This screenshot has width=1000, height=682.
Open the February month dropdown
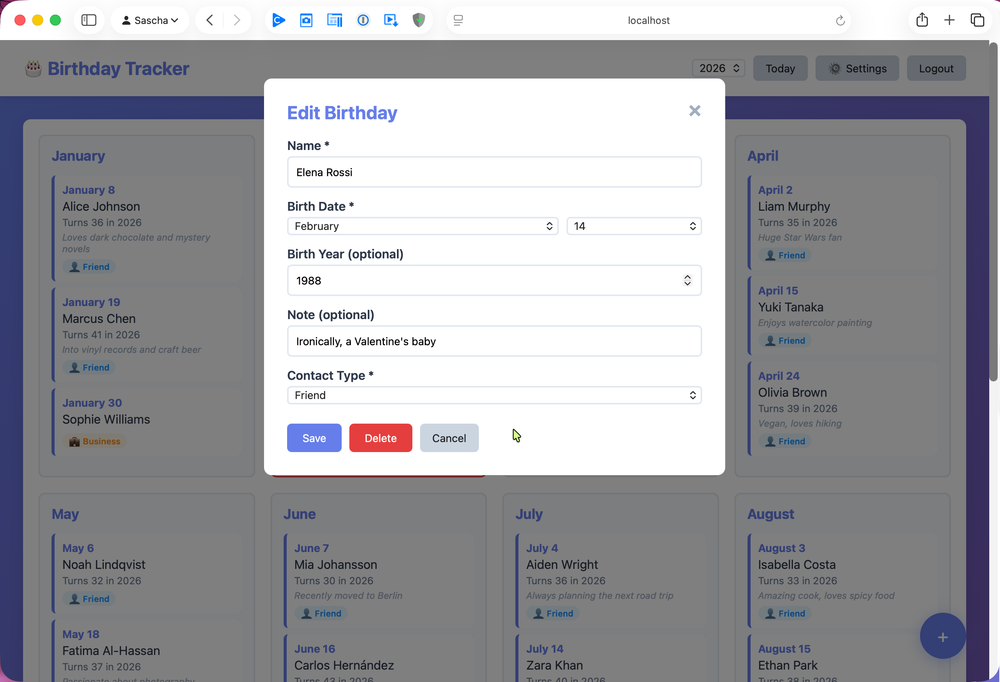pyautogui.click(x=423, y=226)
